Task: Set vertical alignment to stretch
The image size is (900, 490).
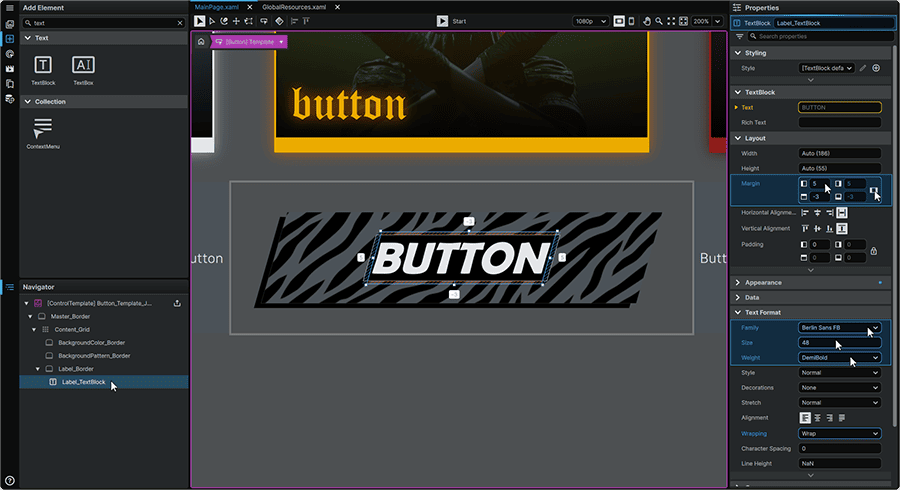Action: click(x=842, y=228)
